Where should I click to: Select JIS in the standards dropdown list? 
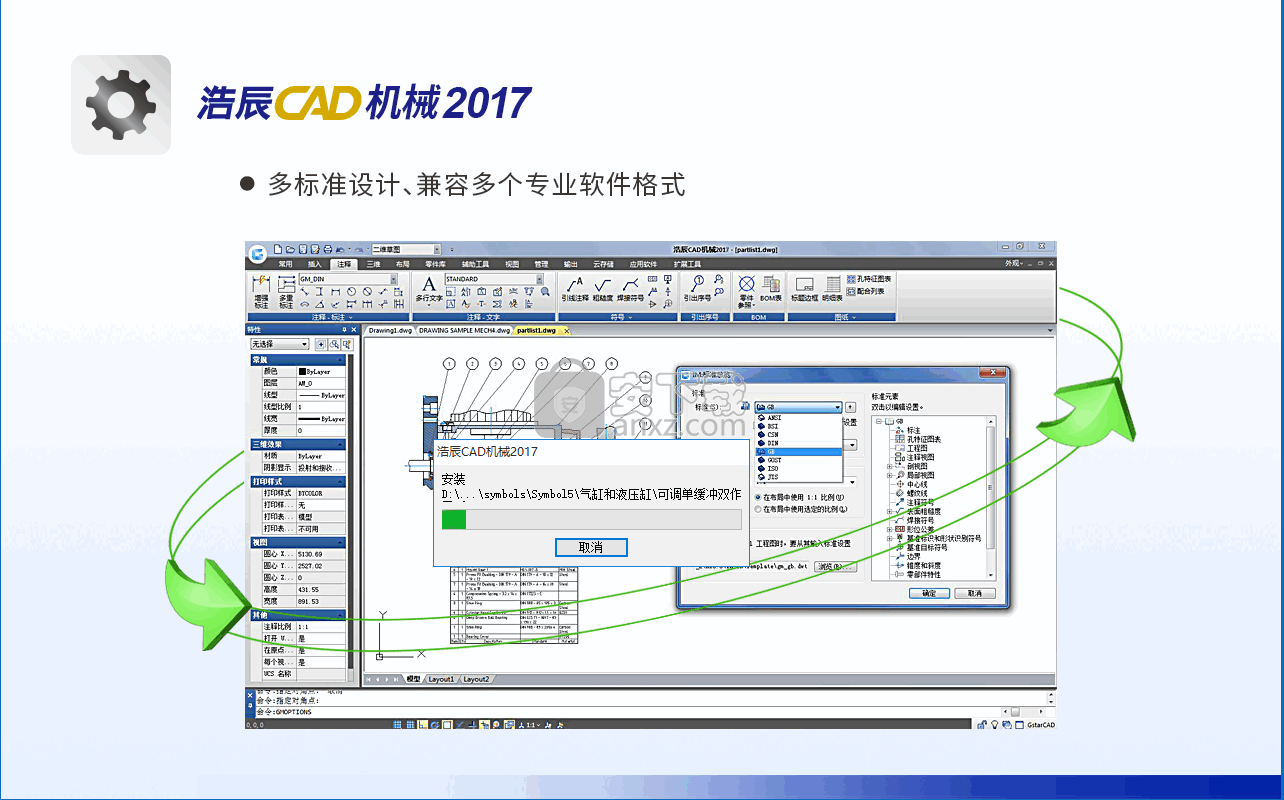pos(799,478)
